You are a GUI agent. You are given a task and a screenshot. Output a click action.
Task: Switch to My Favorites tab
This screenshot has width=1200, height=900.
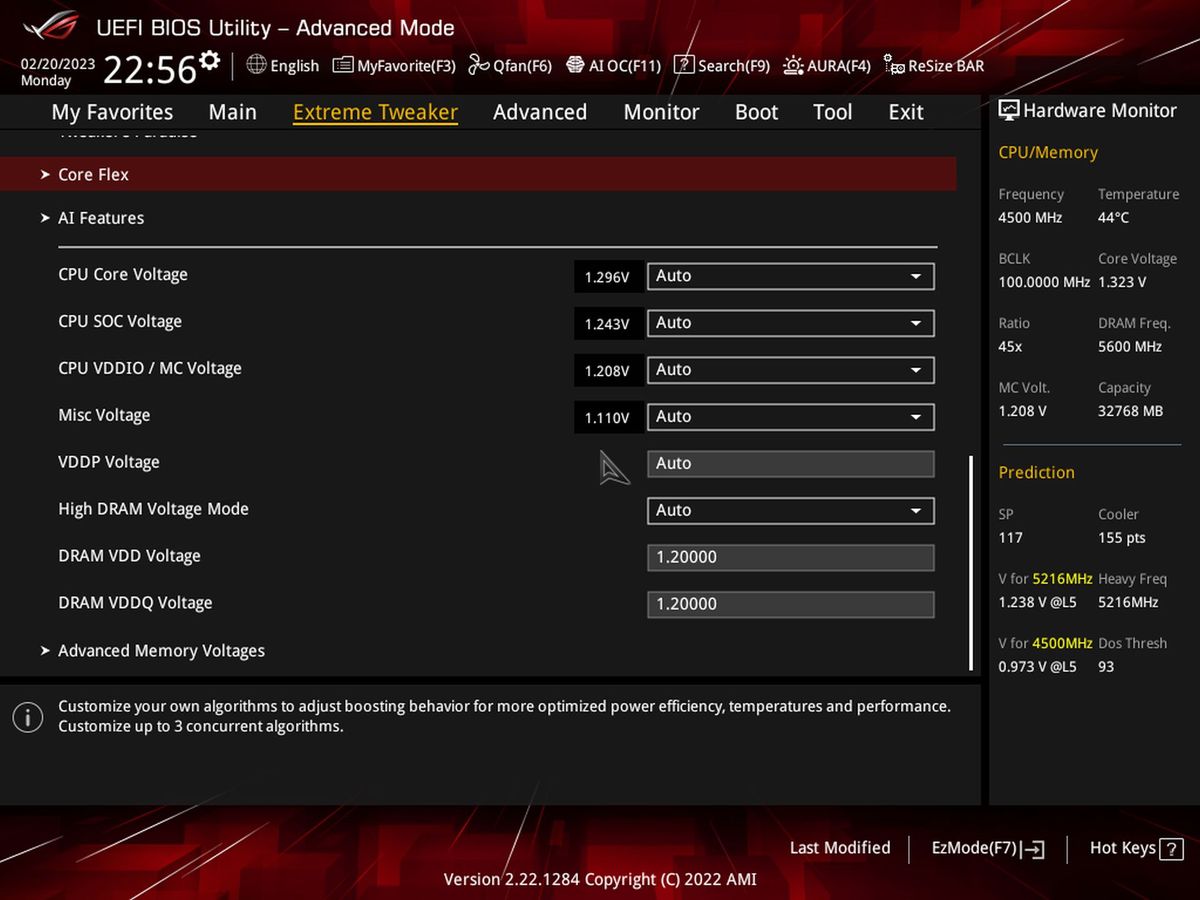(112, 112)
